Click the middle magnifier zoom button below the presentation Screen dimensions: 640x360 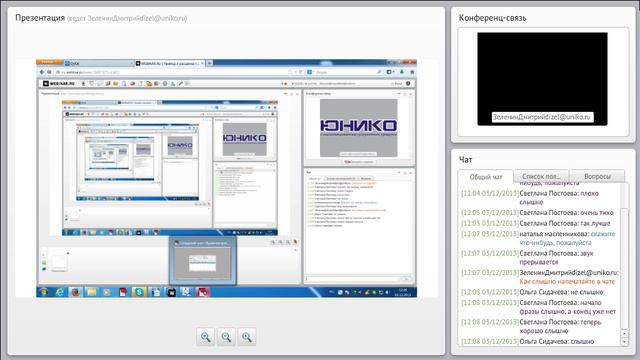coord(226,337)
